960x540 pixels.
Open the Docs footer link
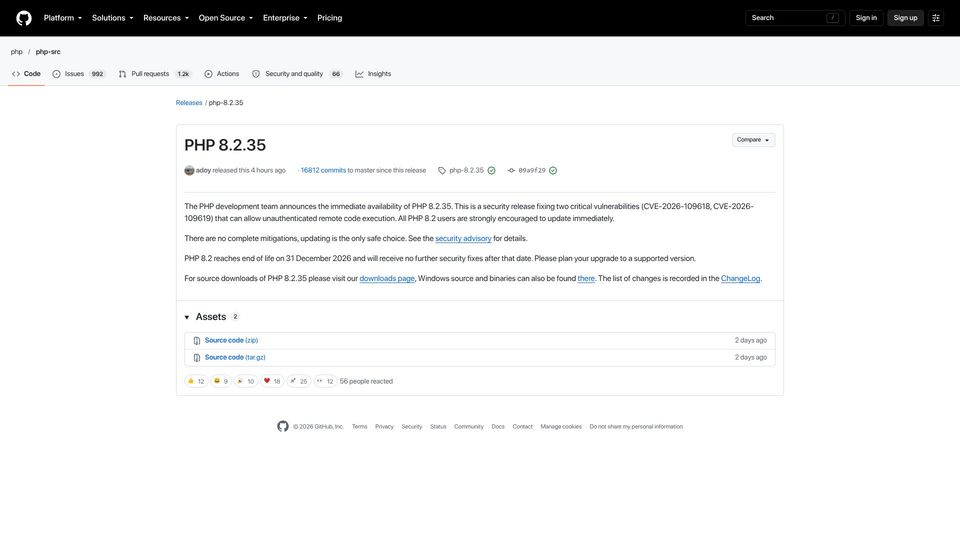click(498, 427)
